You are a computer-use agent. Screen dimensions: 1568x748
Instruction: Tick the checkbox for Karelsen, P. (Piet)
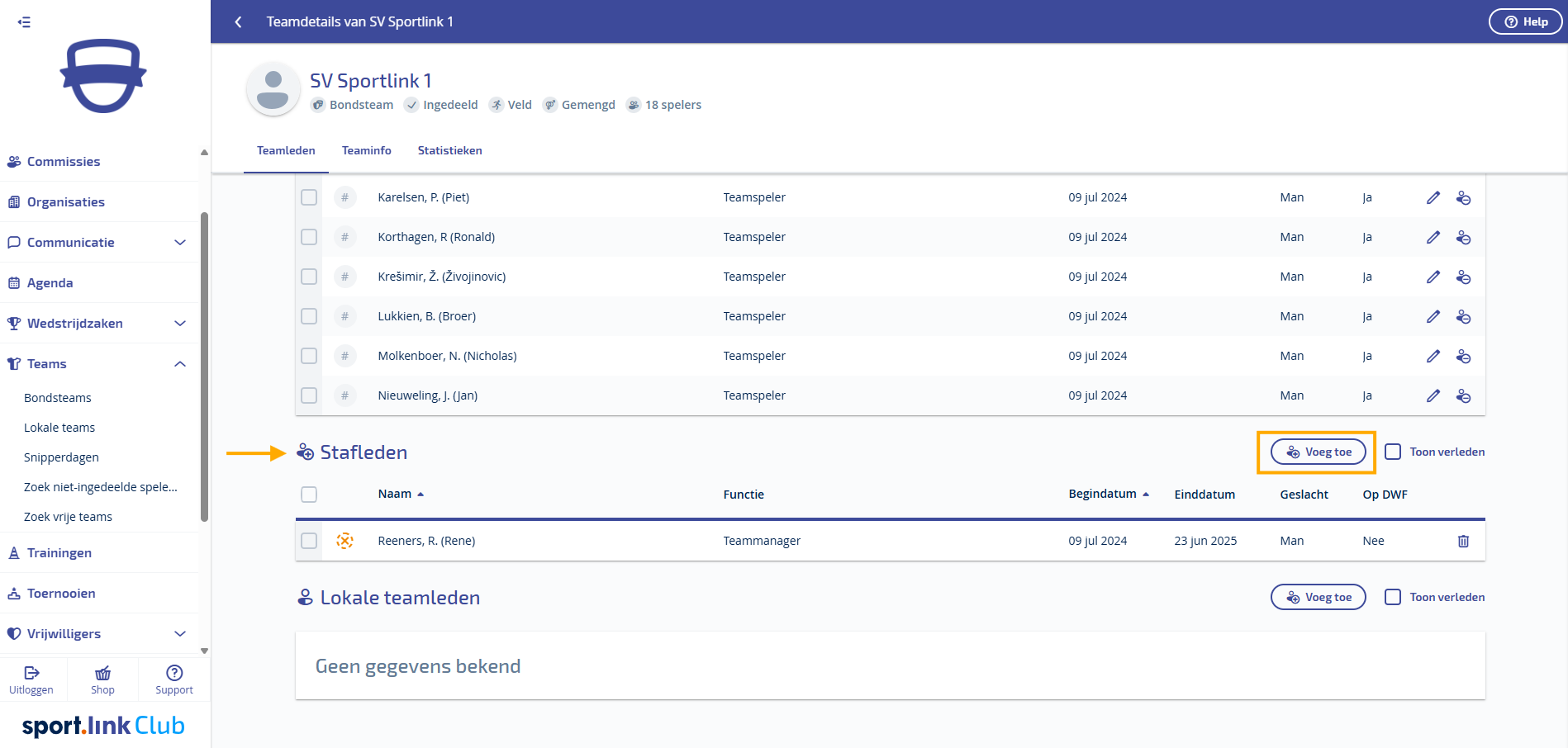coord(309,197)
